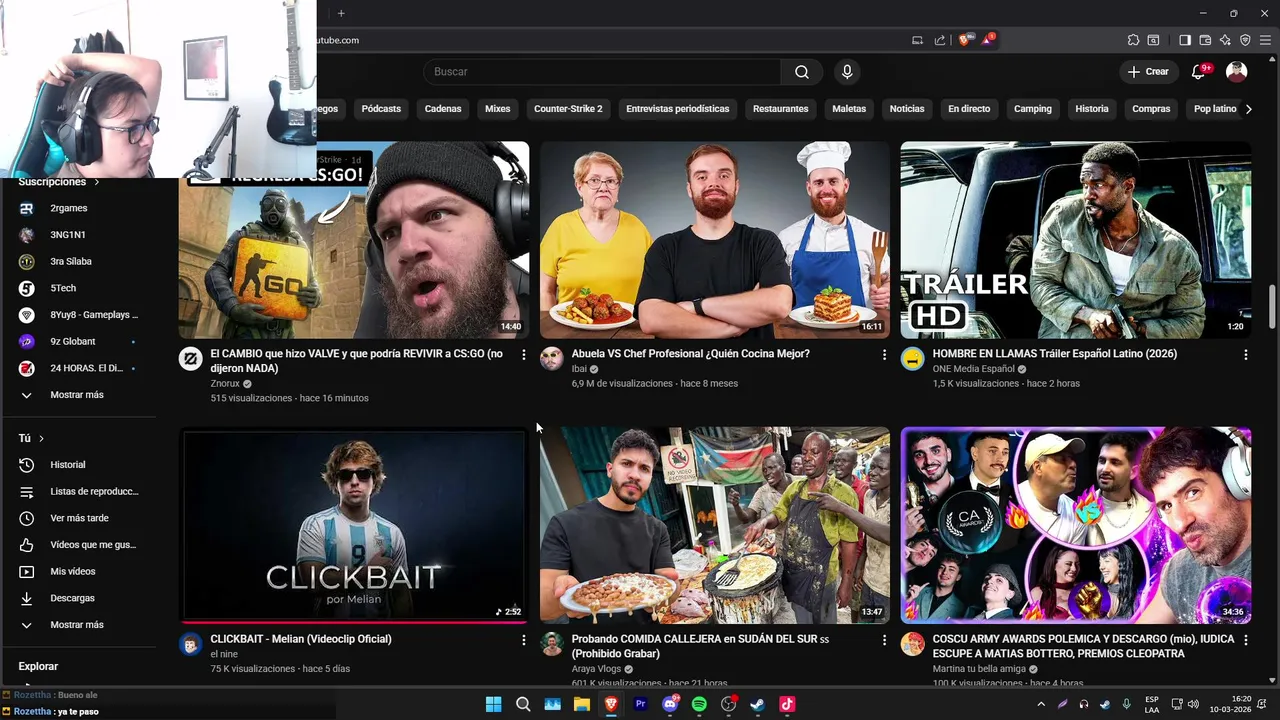Open Premiere Pro from the taskbar
Screen dimensions: 1280x720
641,704
